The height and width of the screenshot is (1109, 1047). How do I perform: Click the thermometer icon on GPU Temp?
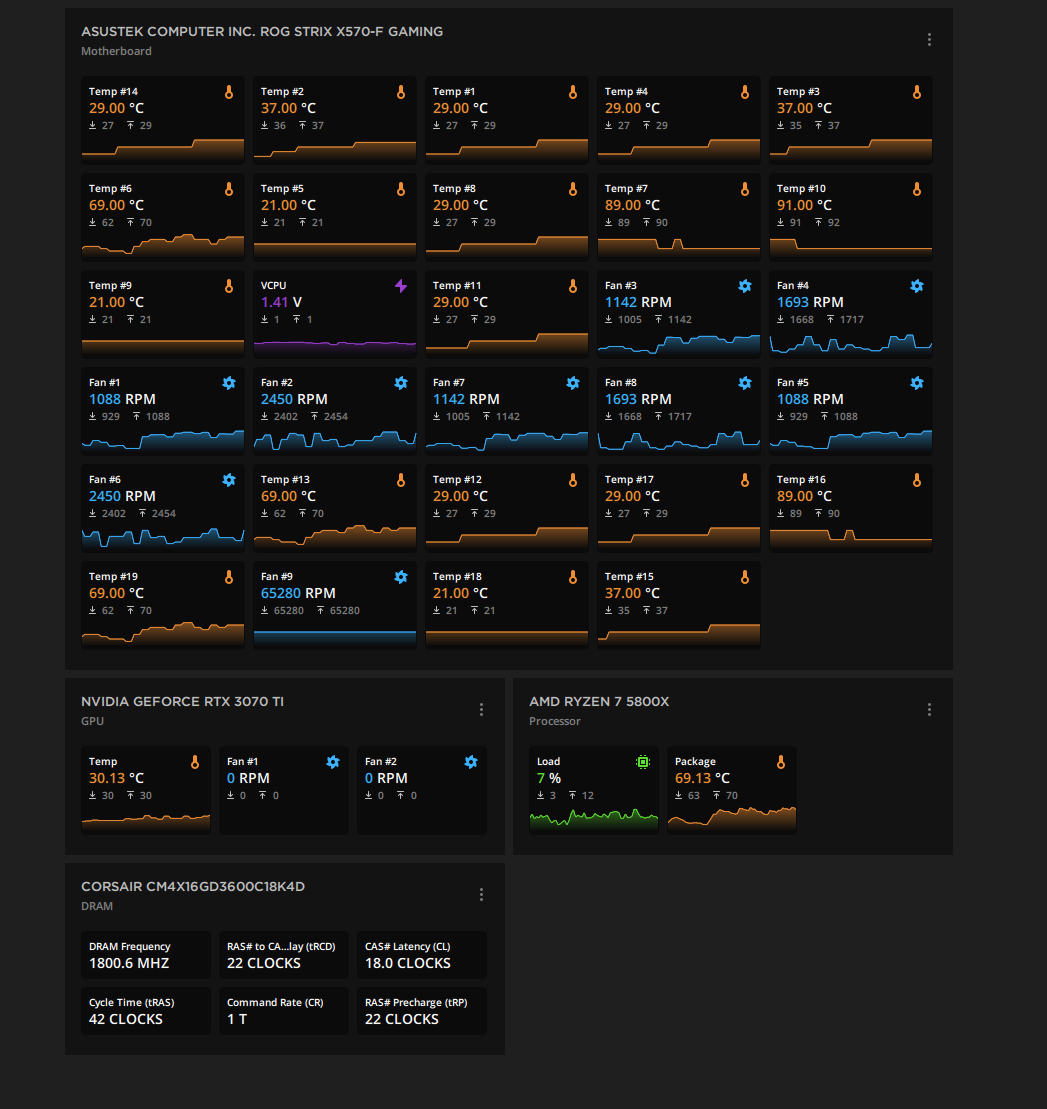(195, 762)
